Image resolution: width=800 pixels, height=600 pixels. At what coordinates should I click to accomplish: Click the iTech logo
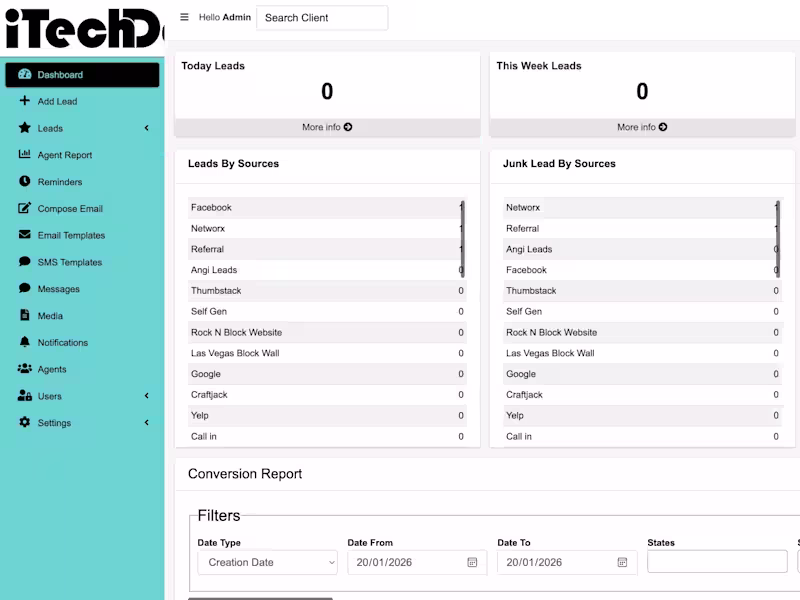(85, 28)
